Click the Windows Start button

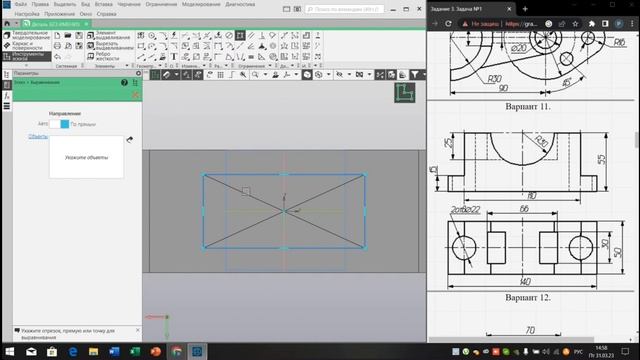(9, 351)
